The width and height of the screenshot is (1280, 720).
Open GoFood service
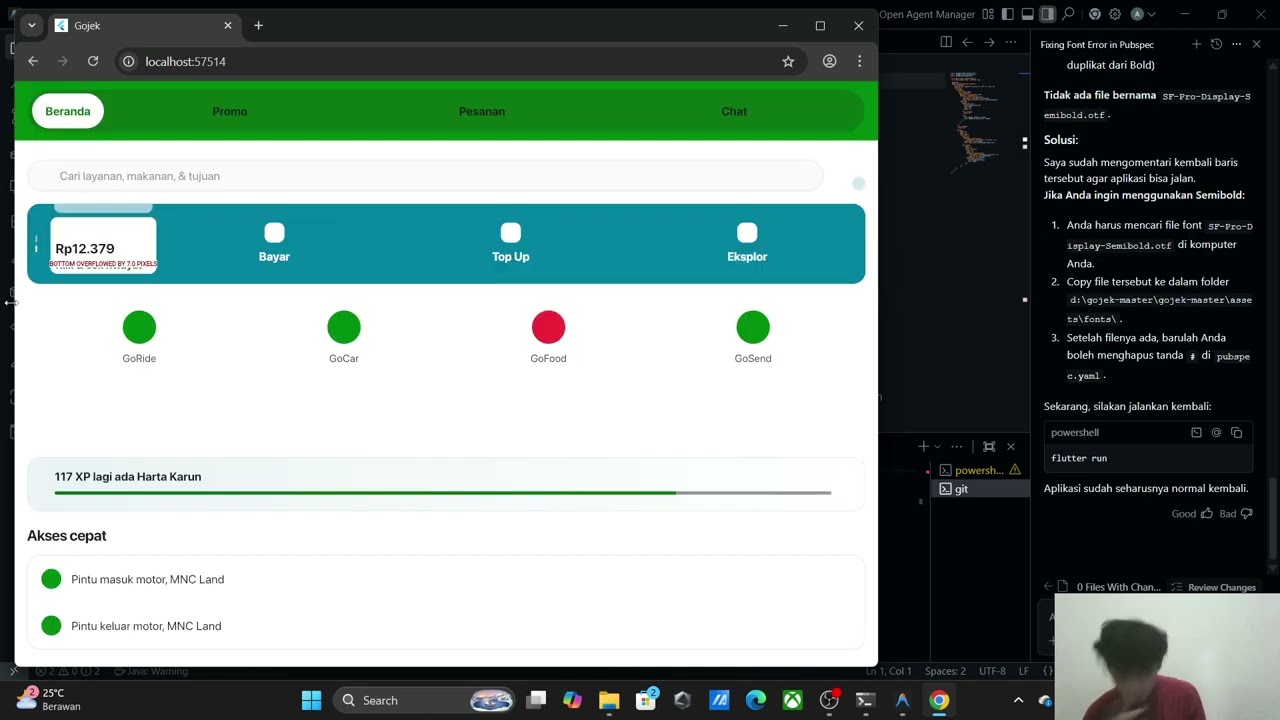[548, 337]
